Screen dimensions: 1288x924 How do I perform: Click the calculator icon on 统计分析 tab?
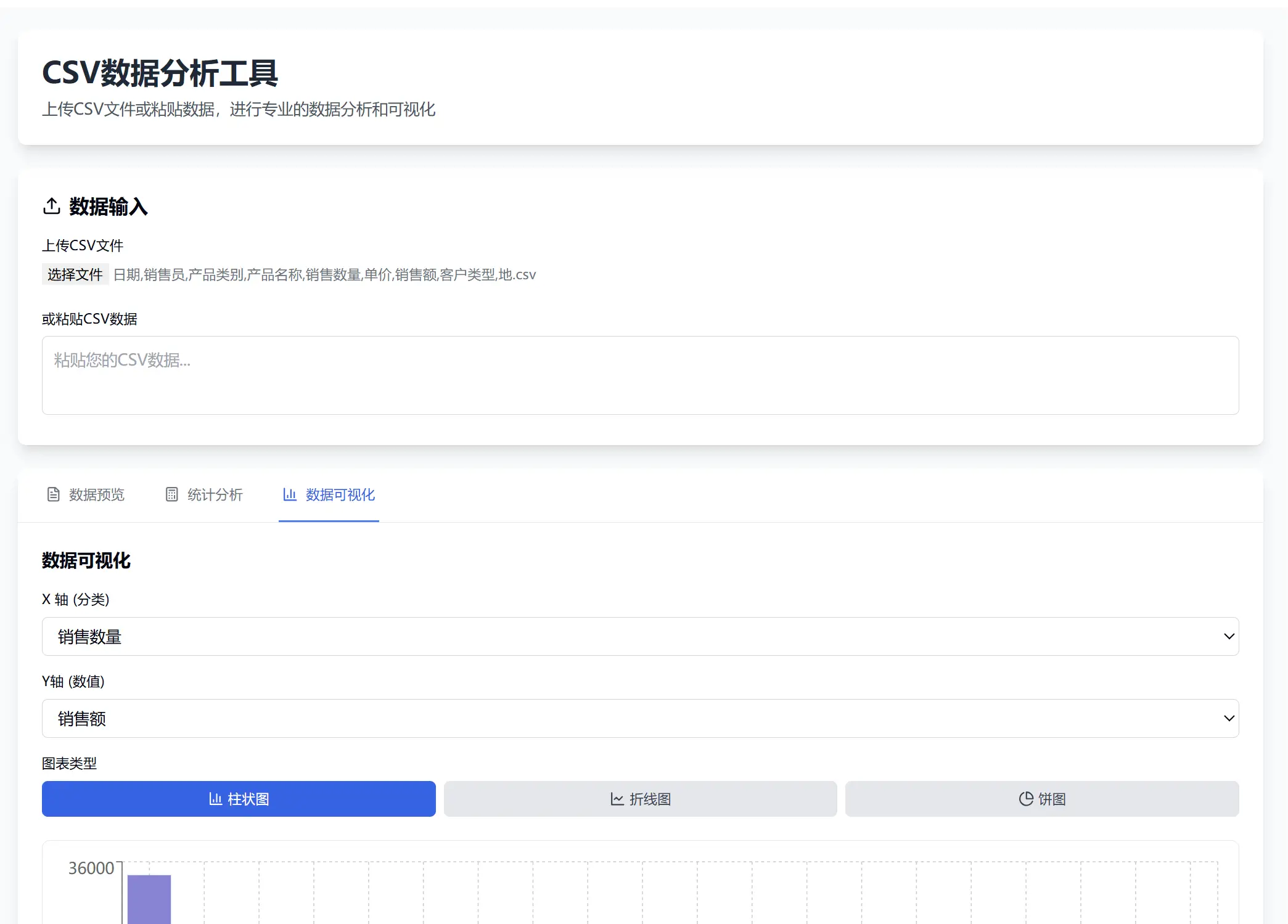[x=172, y=494]
